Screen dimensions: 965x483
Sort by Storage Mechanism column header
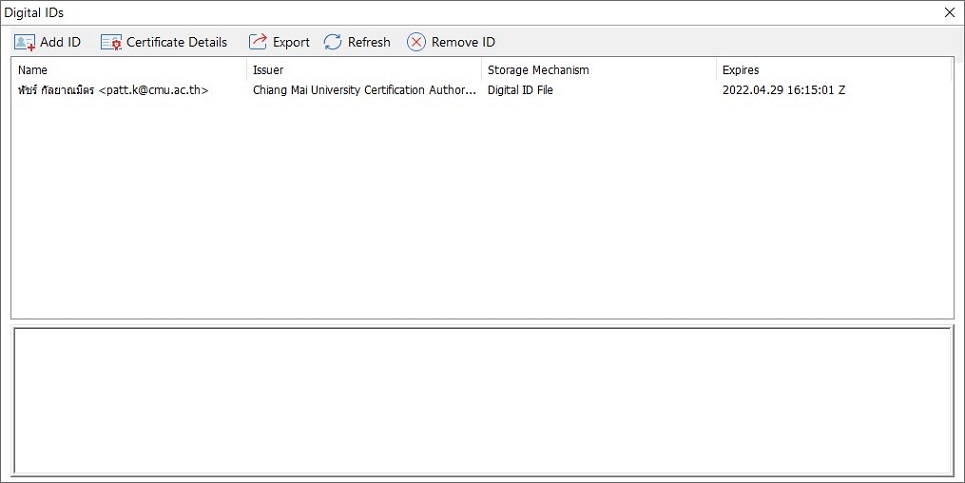[599, 70]
